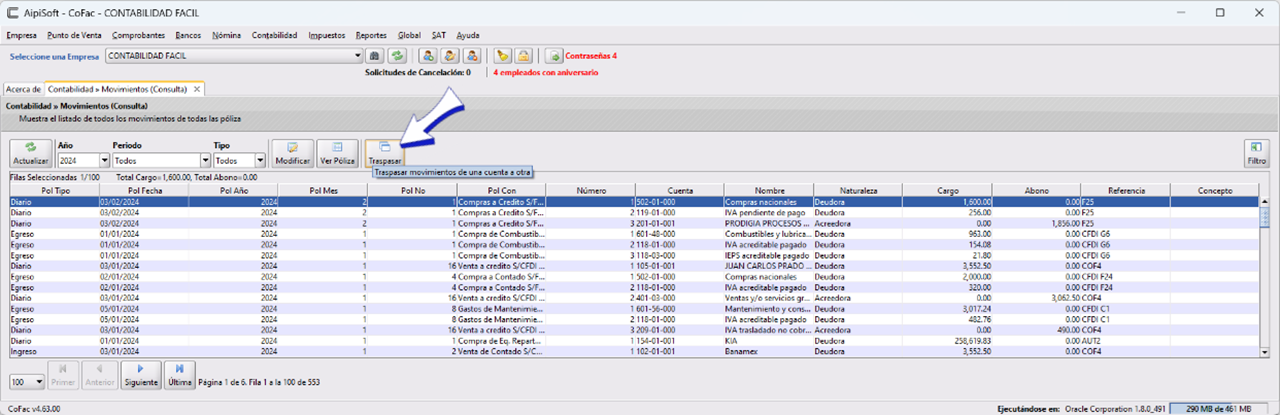Sort by the Referencia column header

(x=1126, y=190)
